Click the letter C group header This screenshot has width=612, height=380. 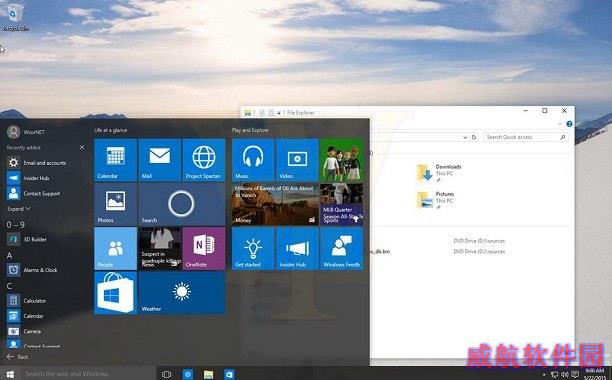pos(9,286)
